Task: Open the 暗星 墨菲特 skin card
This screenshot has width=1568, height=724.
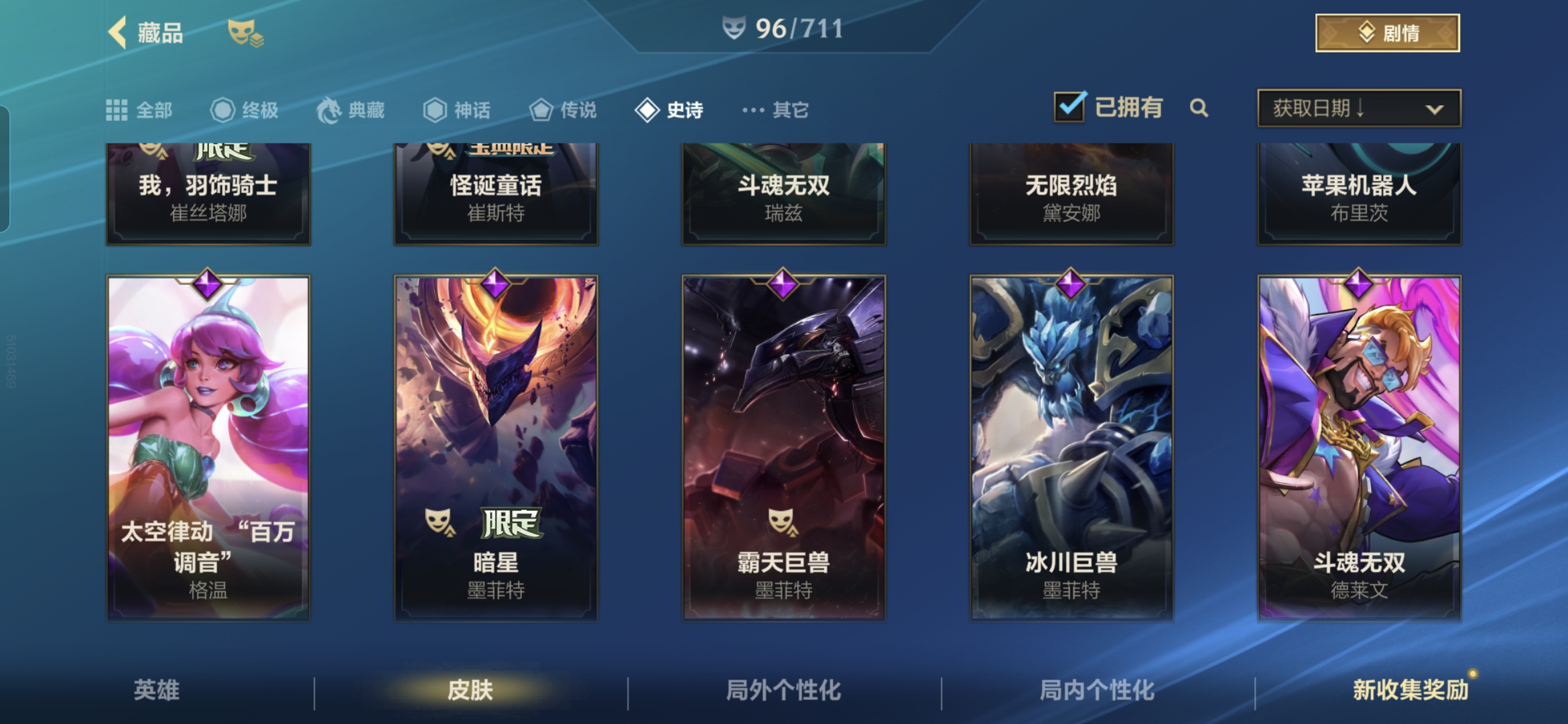Action: [x=496, y=447]
